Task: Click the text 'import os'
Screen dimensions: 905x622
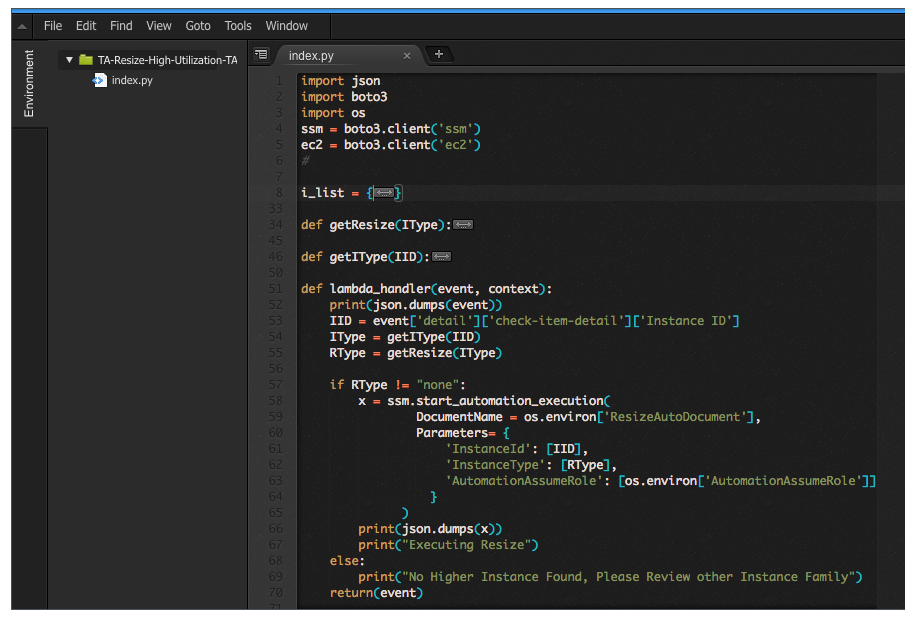Action: click(x=333, y=113)
